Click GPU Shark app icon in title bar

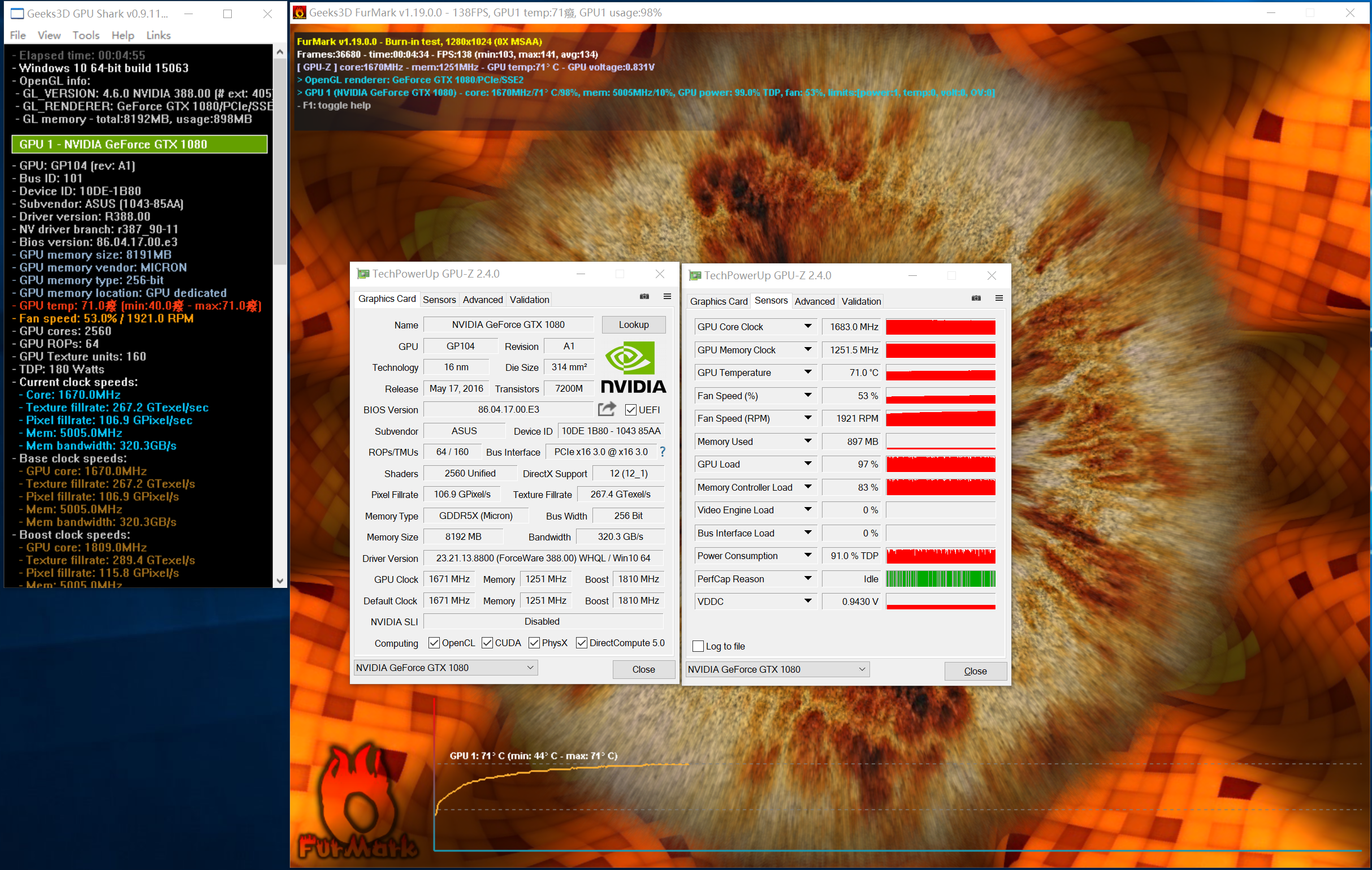coord(17,13)
